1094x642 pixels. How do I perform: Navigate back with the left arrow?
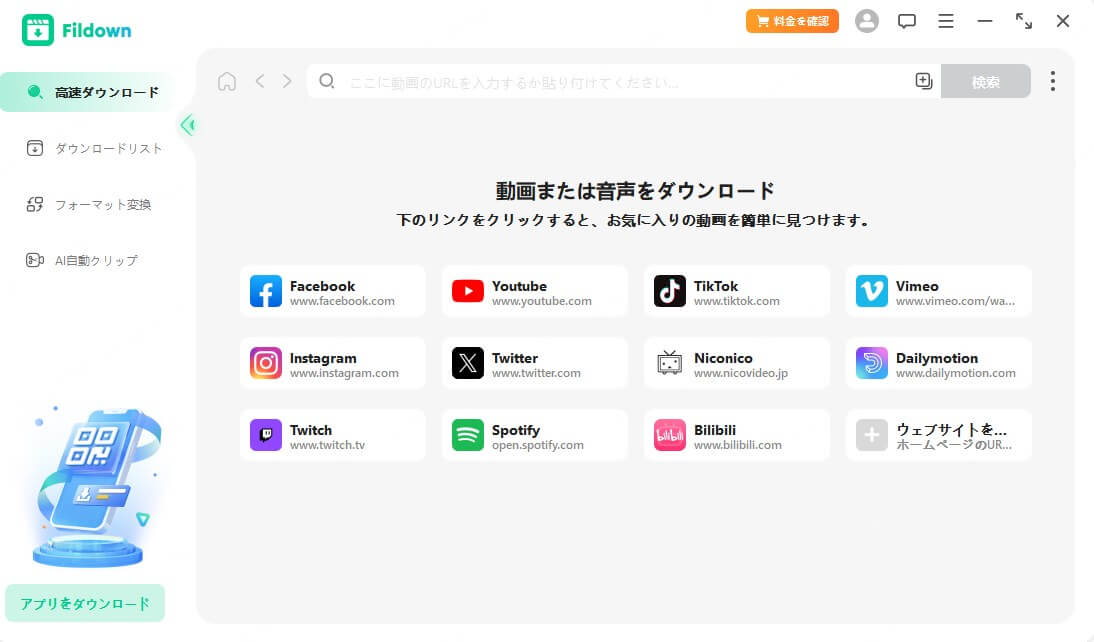[x=260, y=82]
